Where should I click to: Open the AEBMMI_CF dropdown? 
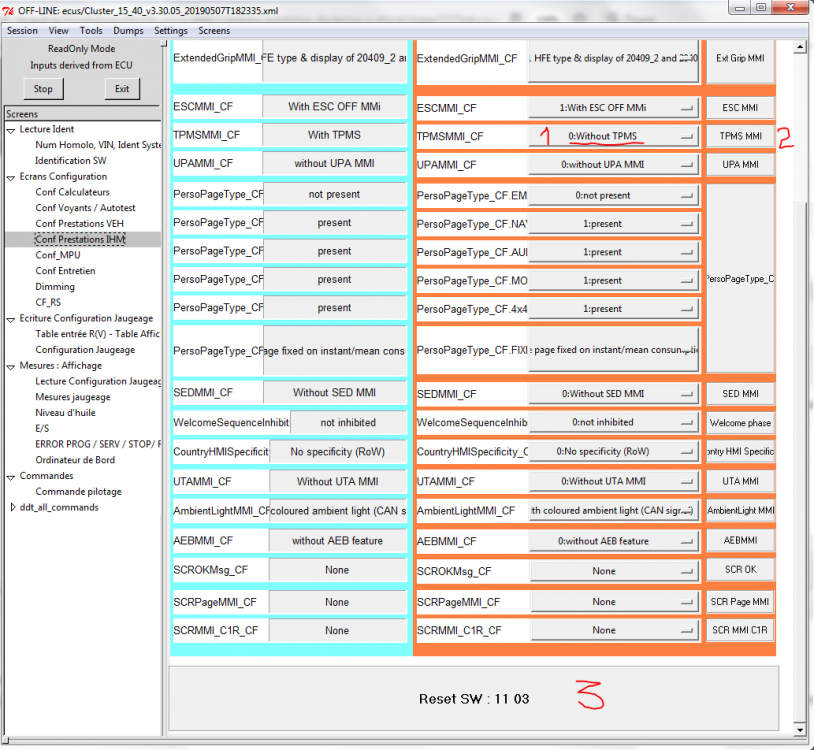613,541
